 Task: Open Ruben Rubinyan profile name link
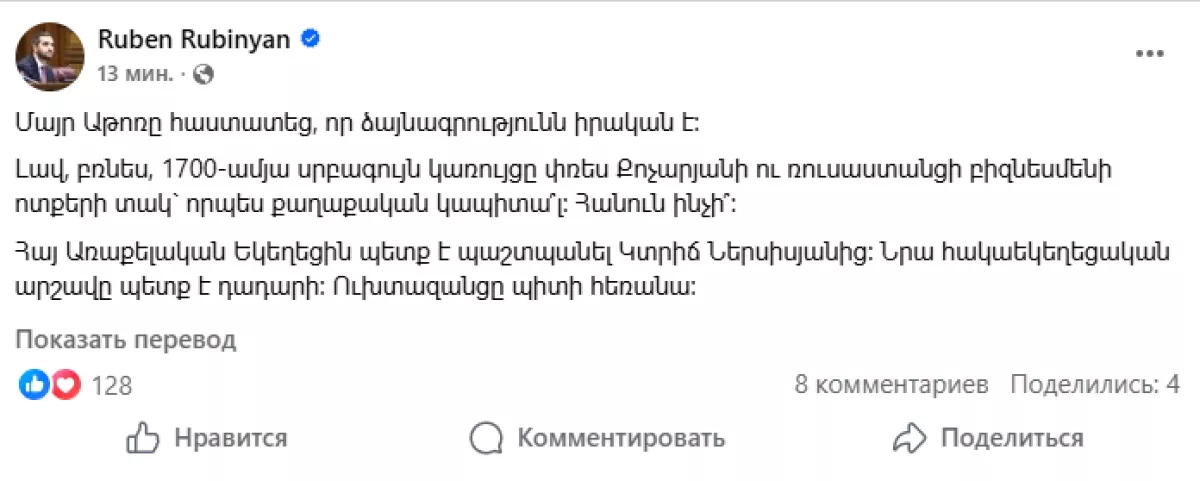196,39
